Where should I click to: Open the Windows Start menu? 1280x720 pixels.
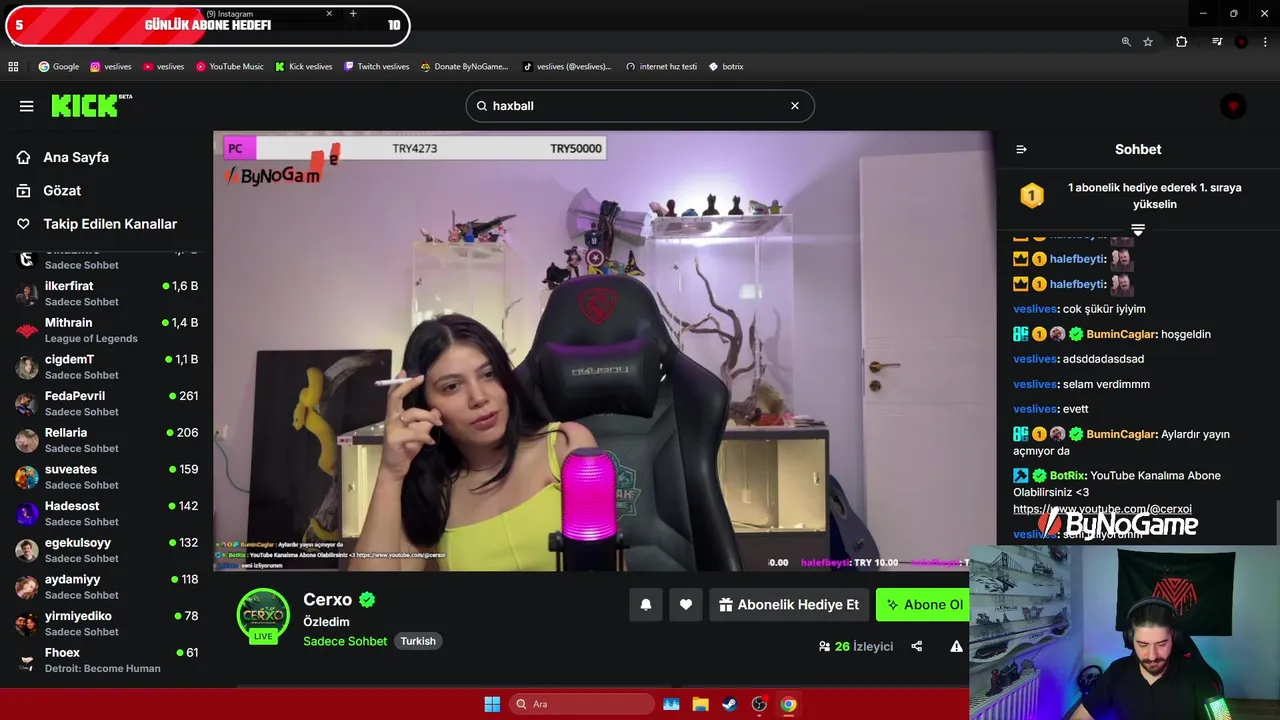(492, 704)
